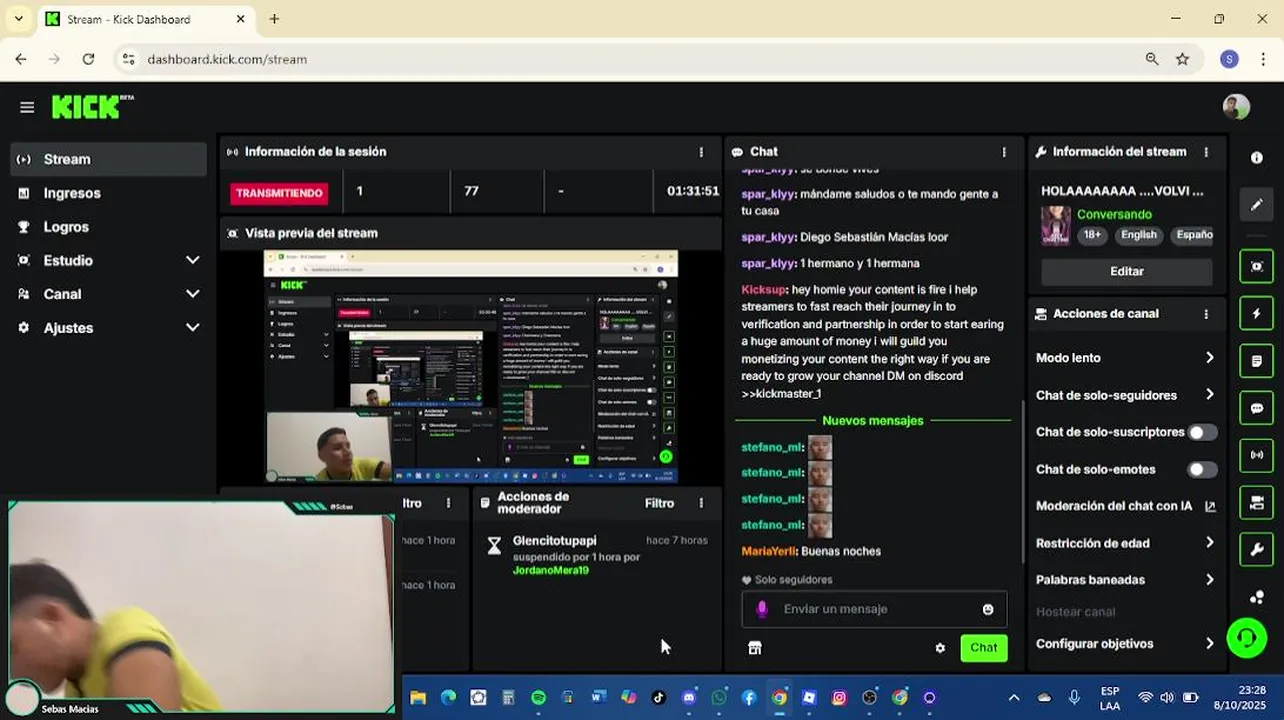Open Restricción de edad options
The width and height of the screenshot is (1284, 720).
coord(1126,543)
